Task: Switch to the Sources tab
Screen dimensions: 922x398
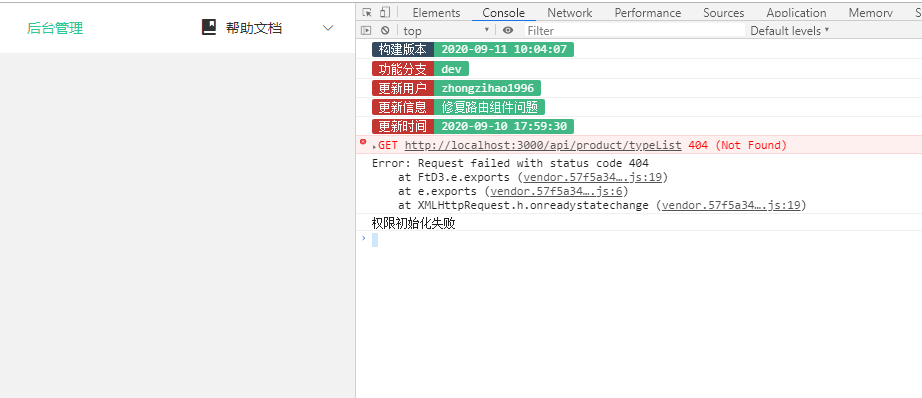Action: pos(723,12)
